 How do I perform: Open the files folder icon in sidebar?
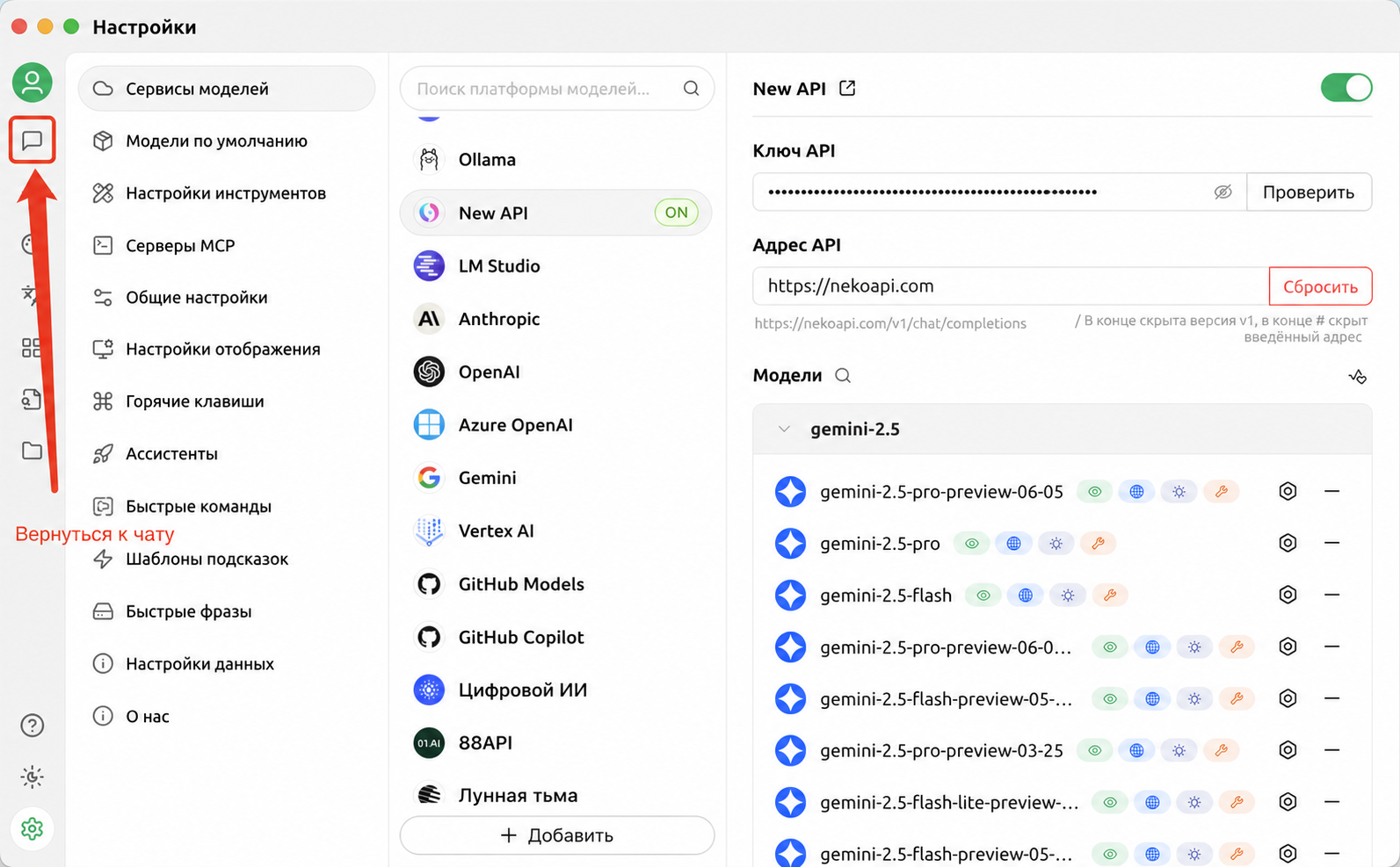(x=32, y=451)
